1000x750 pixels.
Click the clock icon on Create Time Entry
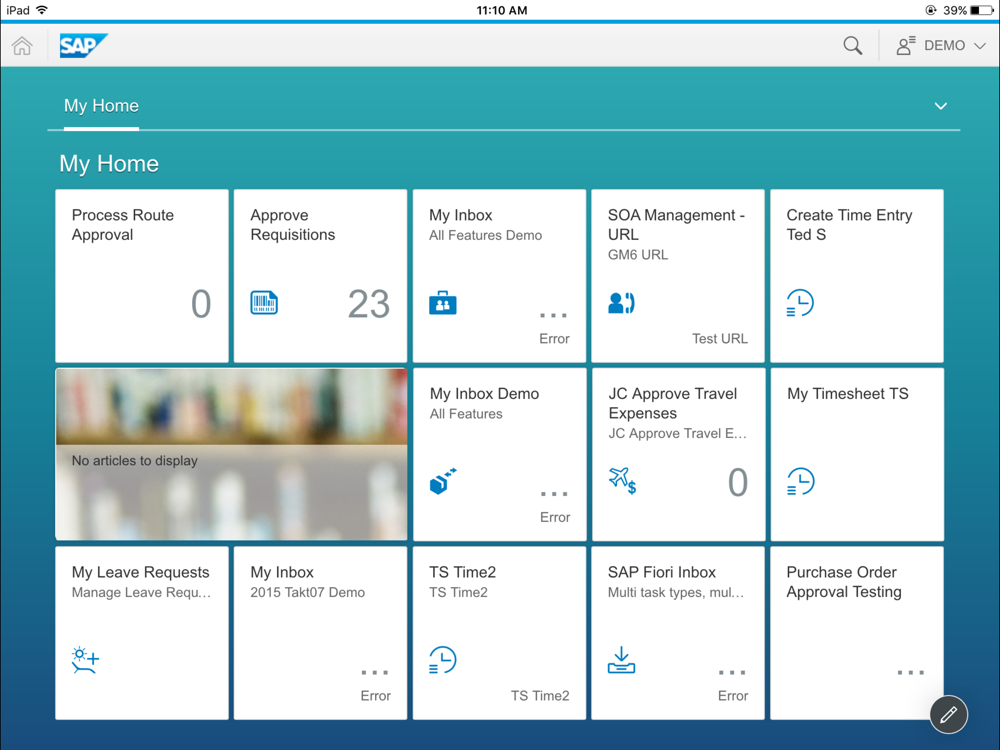(x=800, y=303)
